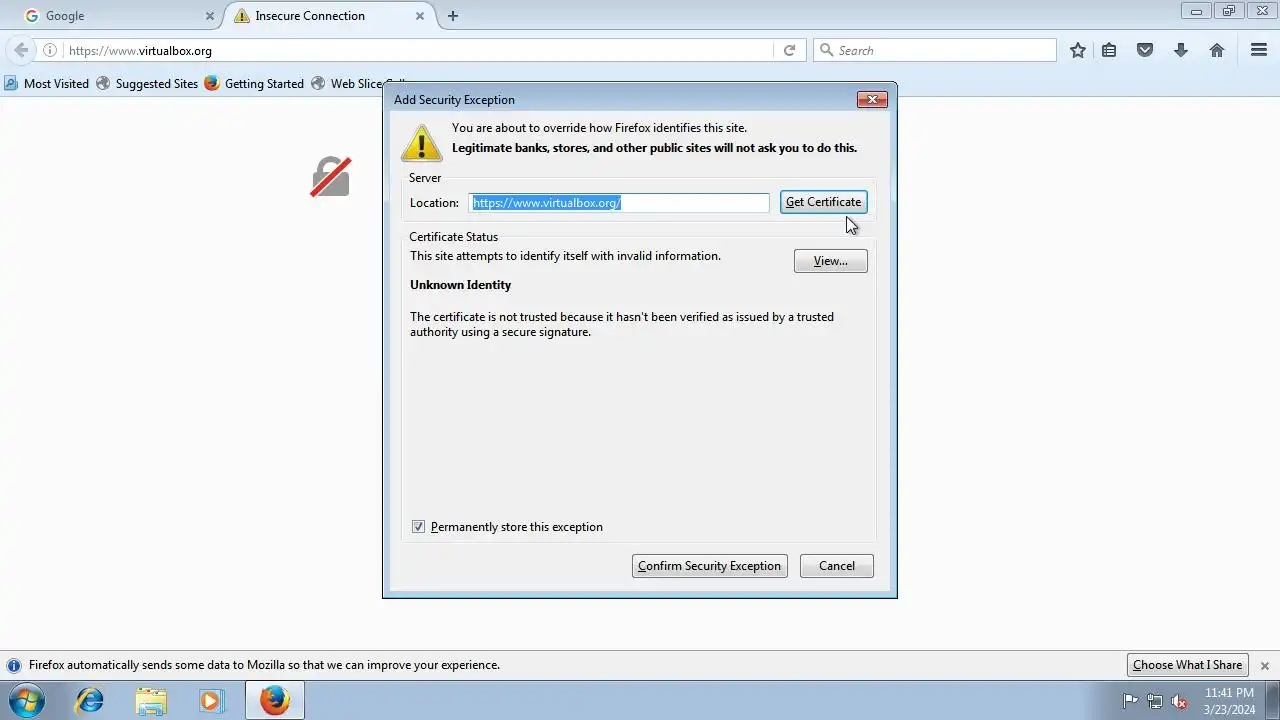Viewport: 1280px width, 720px height.
Task: Select the Insecure Connection tab
Action: (326, 16)
